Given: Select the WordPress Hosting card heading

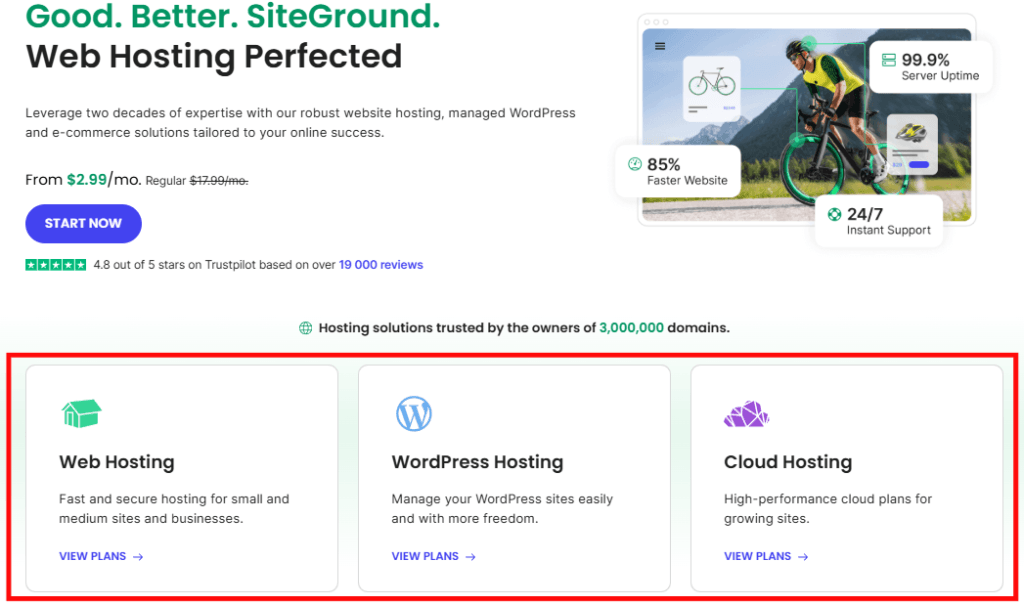Looking at the screenshot, I should (x=477, y=462).
